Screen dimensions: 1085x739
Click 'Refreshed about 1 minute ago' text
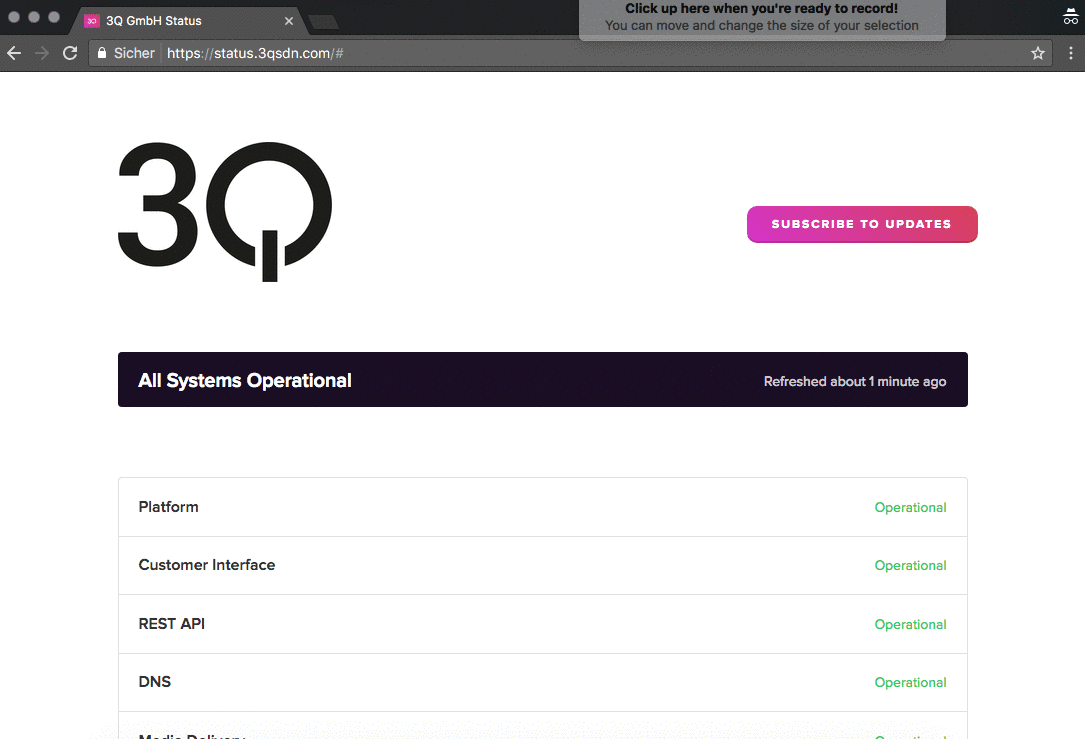[x=855, y=381]
